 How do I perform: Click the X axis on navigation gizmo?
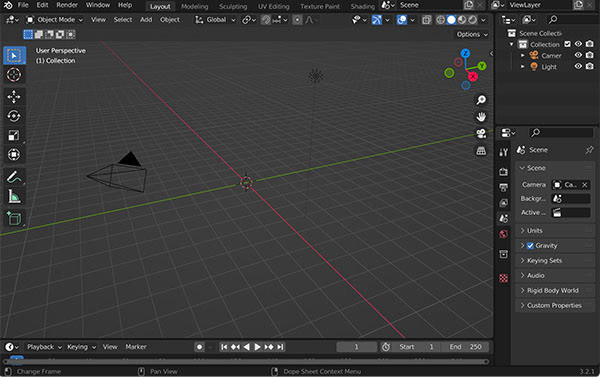473,77
